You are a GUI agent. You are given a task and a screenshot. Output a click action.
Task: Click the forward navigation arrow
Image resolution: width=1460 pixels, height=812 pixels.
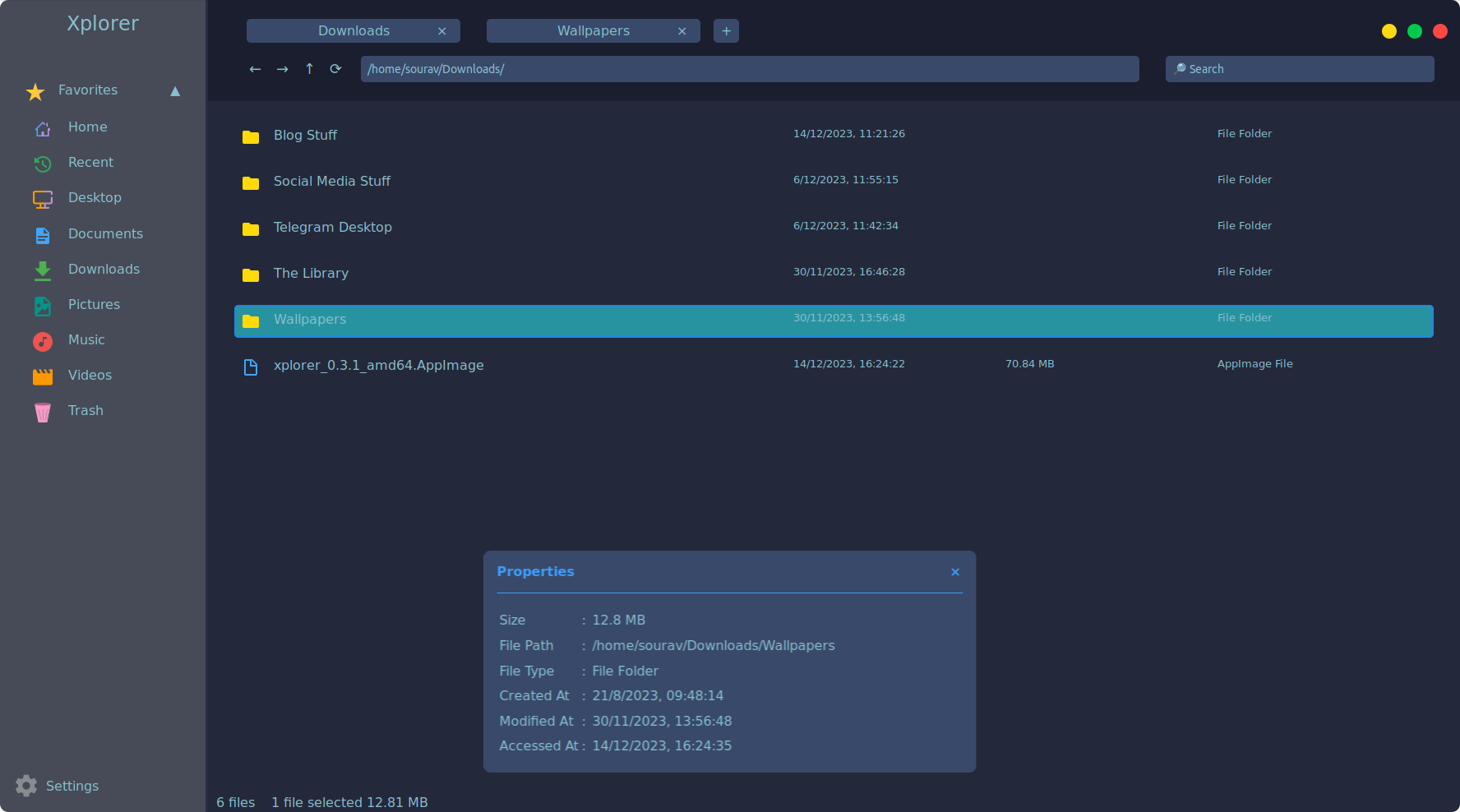click(x=282, y=69)
